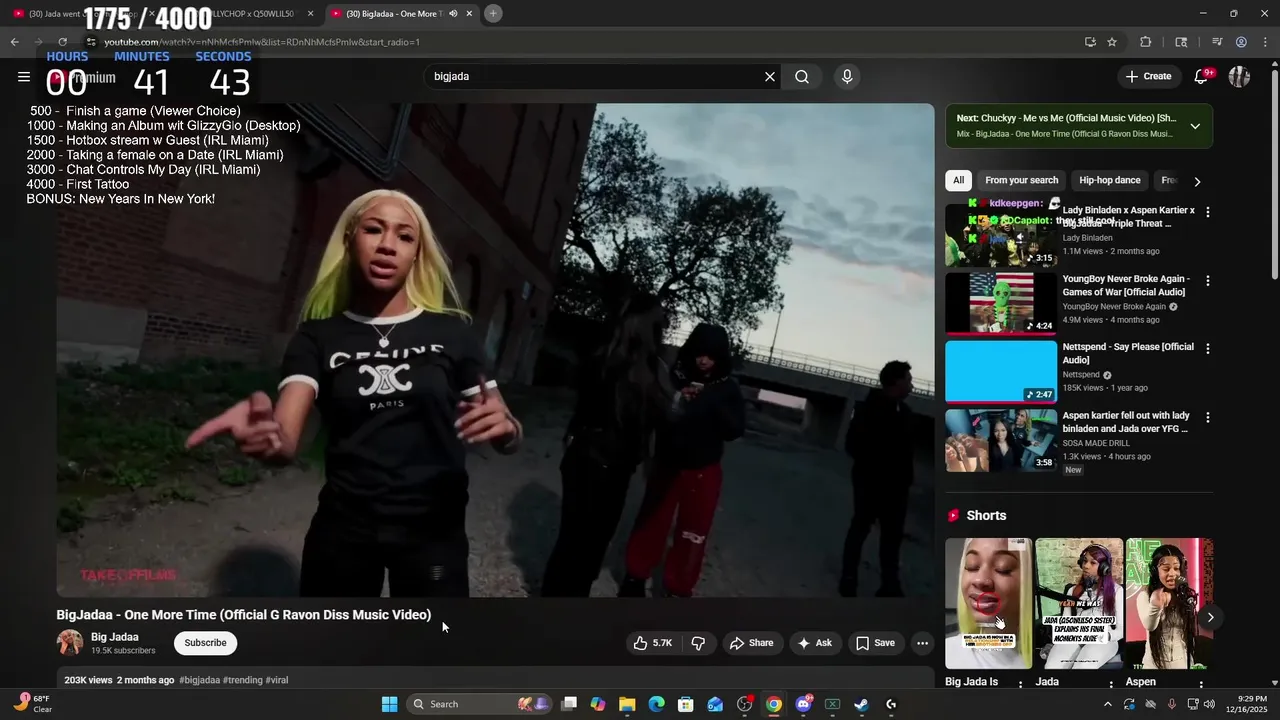
Task: Open the Big Jadaa channel name link
Action: coord(115,637)
